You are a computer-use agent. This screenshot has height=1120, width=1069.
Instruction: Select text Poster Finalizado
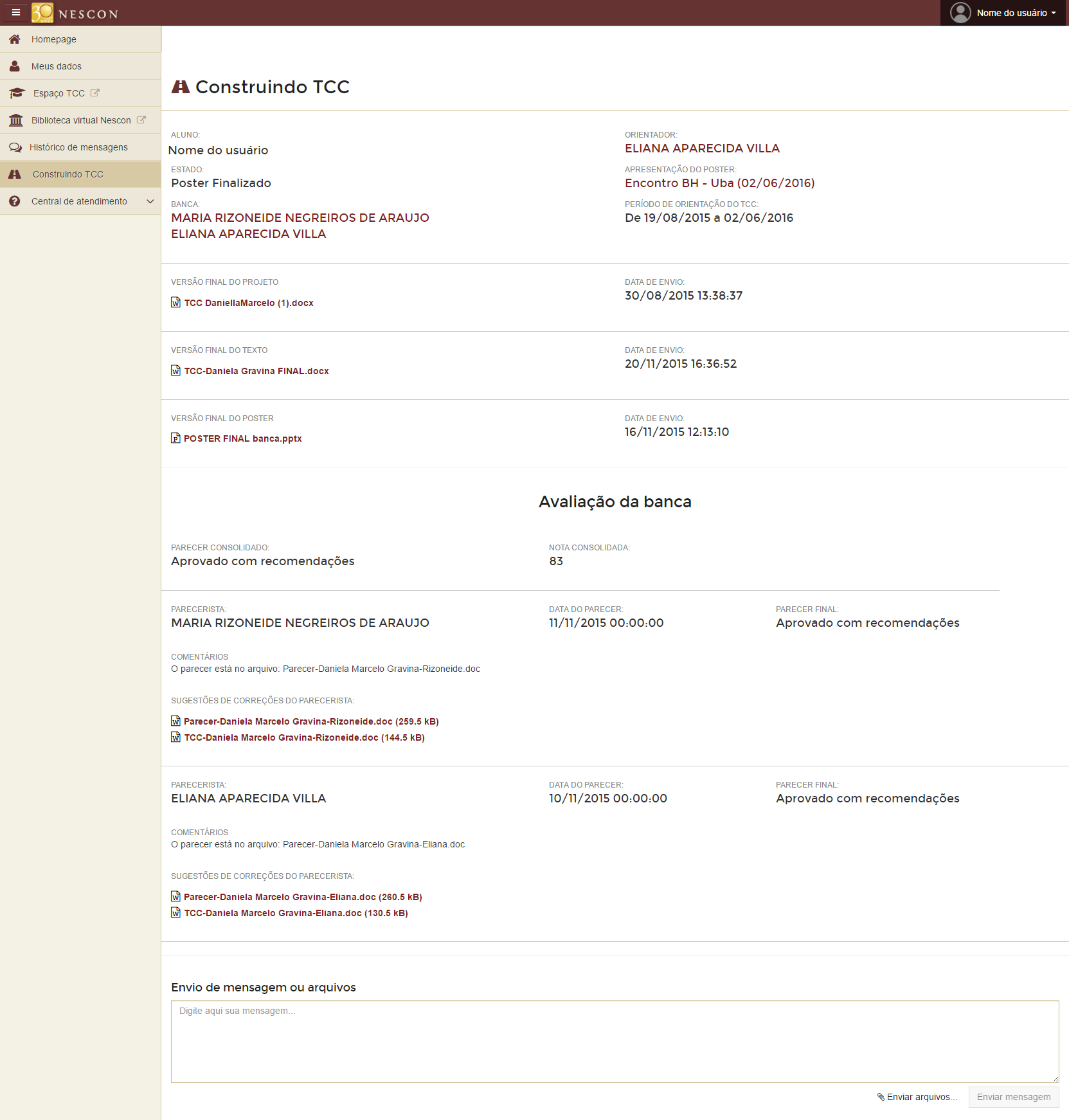coord(221,183)
